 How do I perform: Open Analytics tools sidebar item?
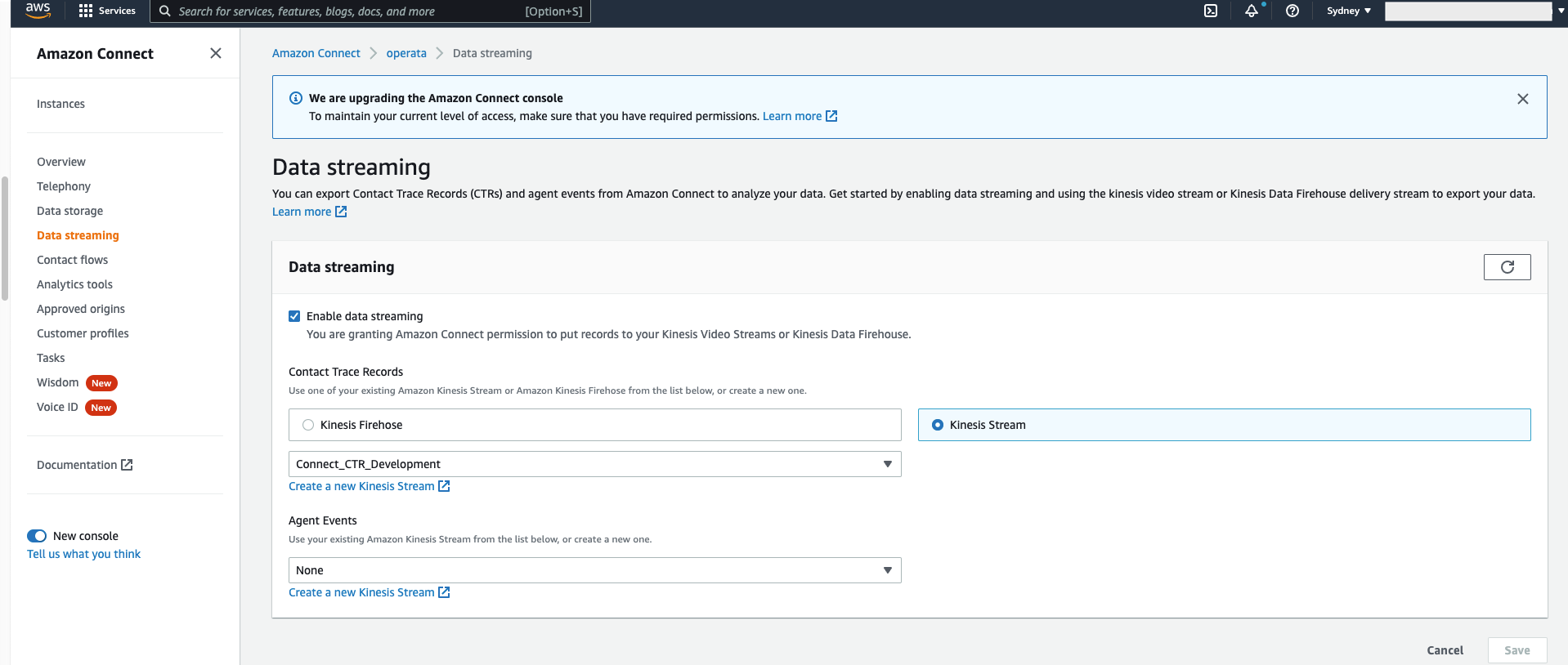pyautogui.click(x=74, y=284)
